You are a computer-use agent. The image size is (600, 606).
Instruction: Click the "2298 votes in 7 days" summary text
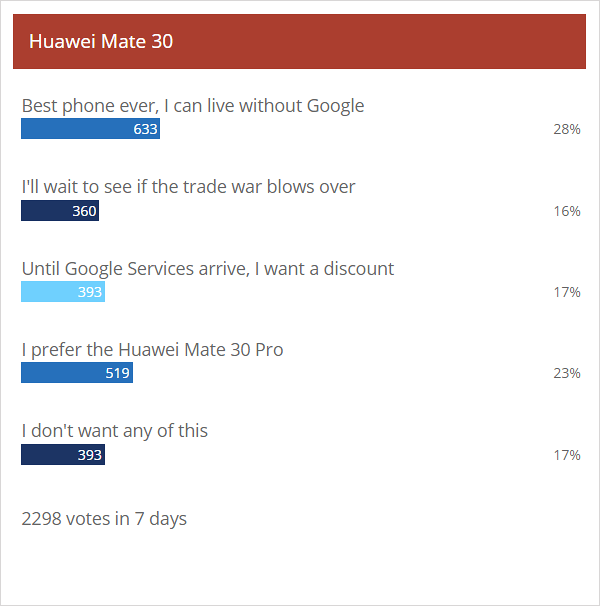(x=104, y=518)
